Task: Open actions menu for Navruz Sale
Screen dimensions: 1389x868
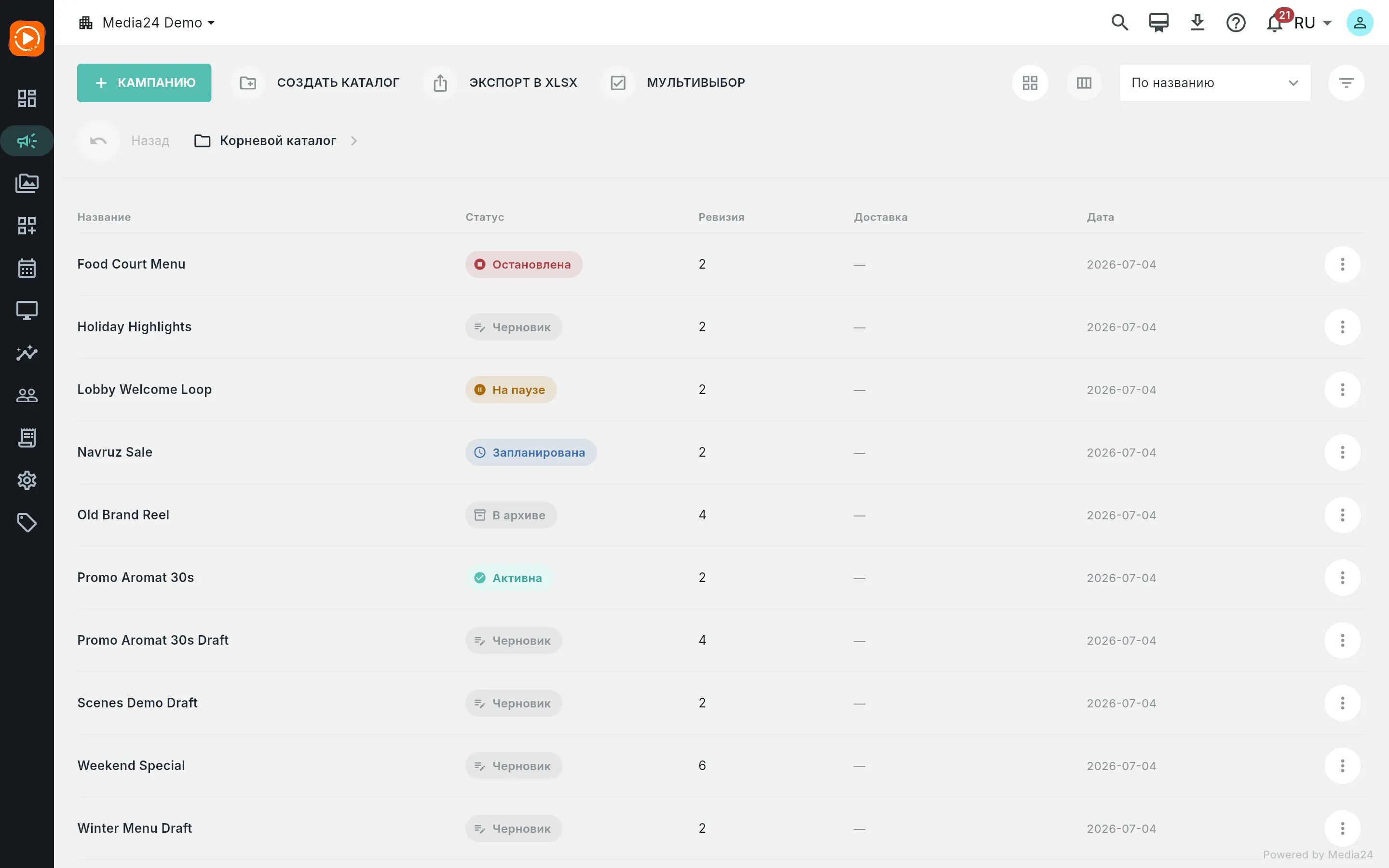Action: pyautogui.click(x=1343, y=452)
